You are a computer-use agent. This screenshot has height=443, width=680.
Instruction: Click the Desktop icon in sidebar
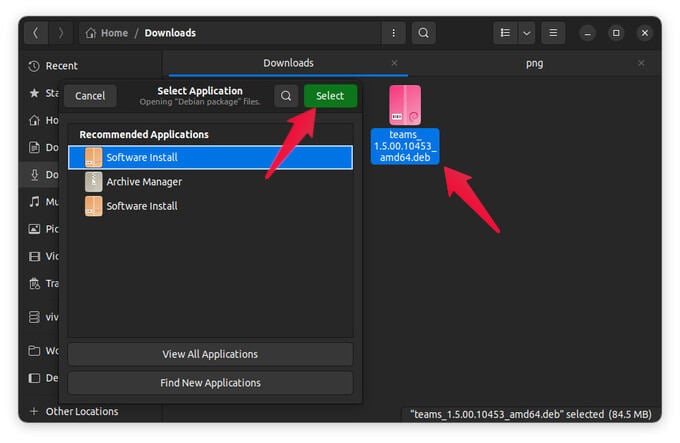pyautogui.click(x=34, y=378)
